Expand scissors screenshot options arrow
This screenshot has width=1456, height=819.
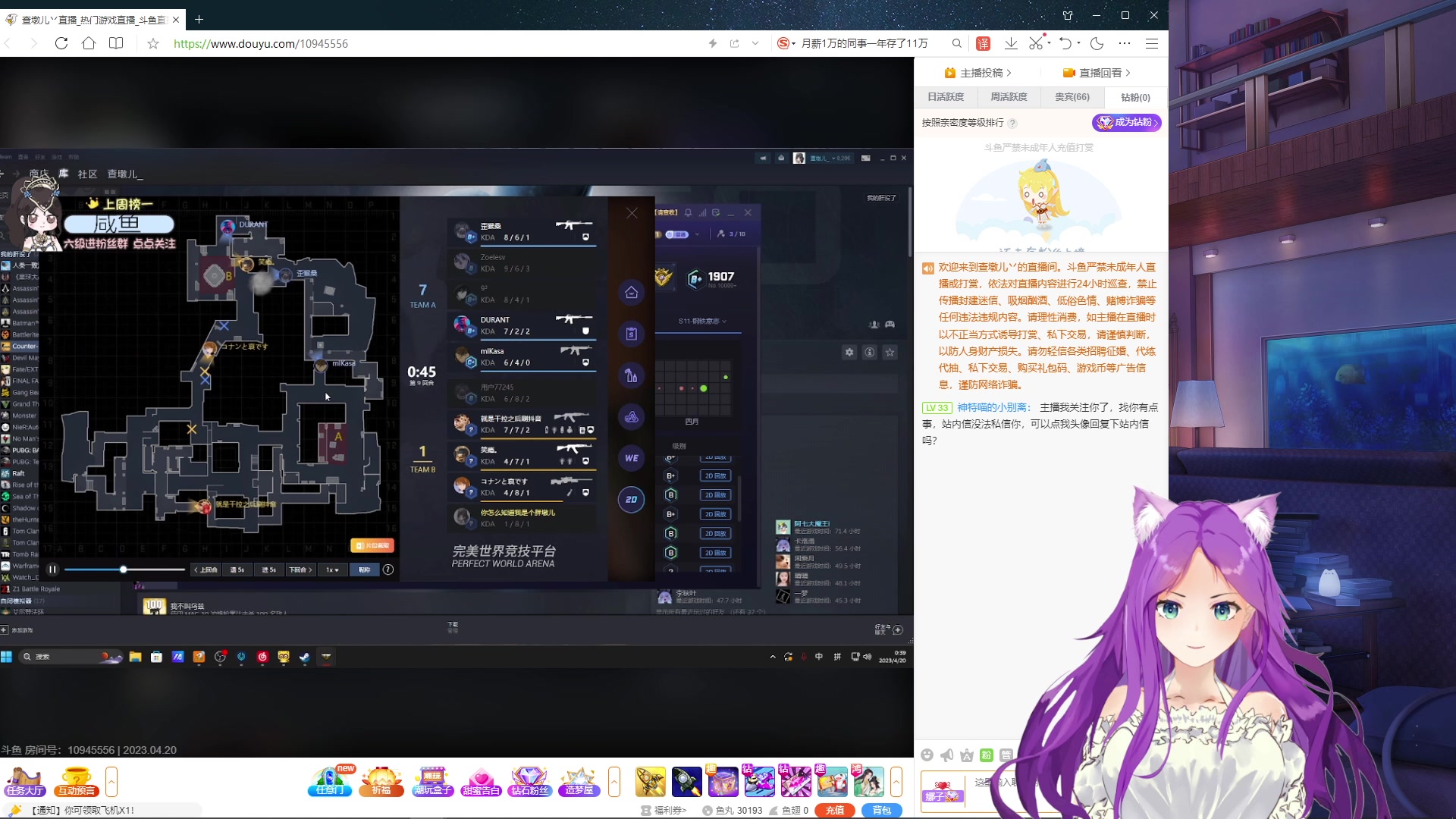(x=1050, y=43)
